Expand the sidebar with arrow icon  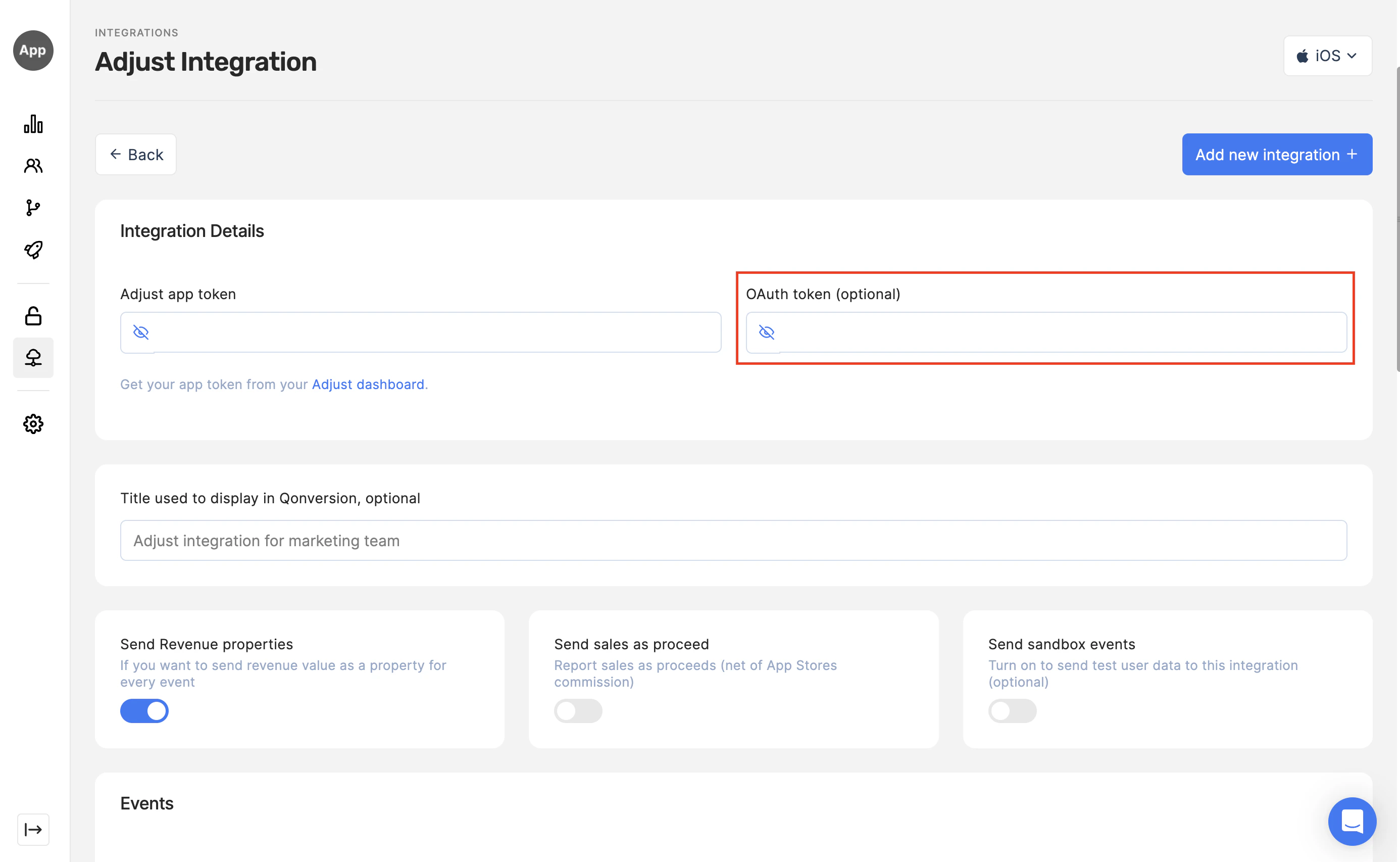click(x=33, y=830)
